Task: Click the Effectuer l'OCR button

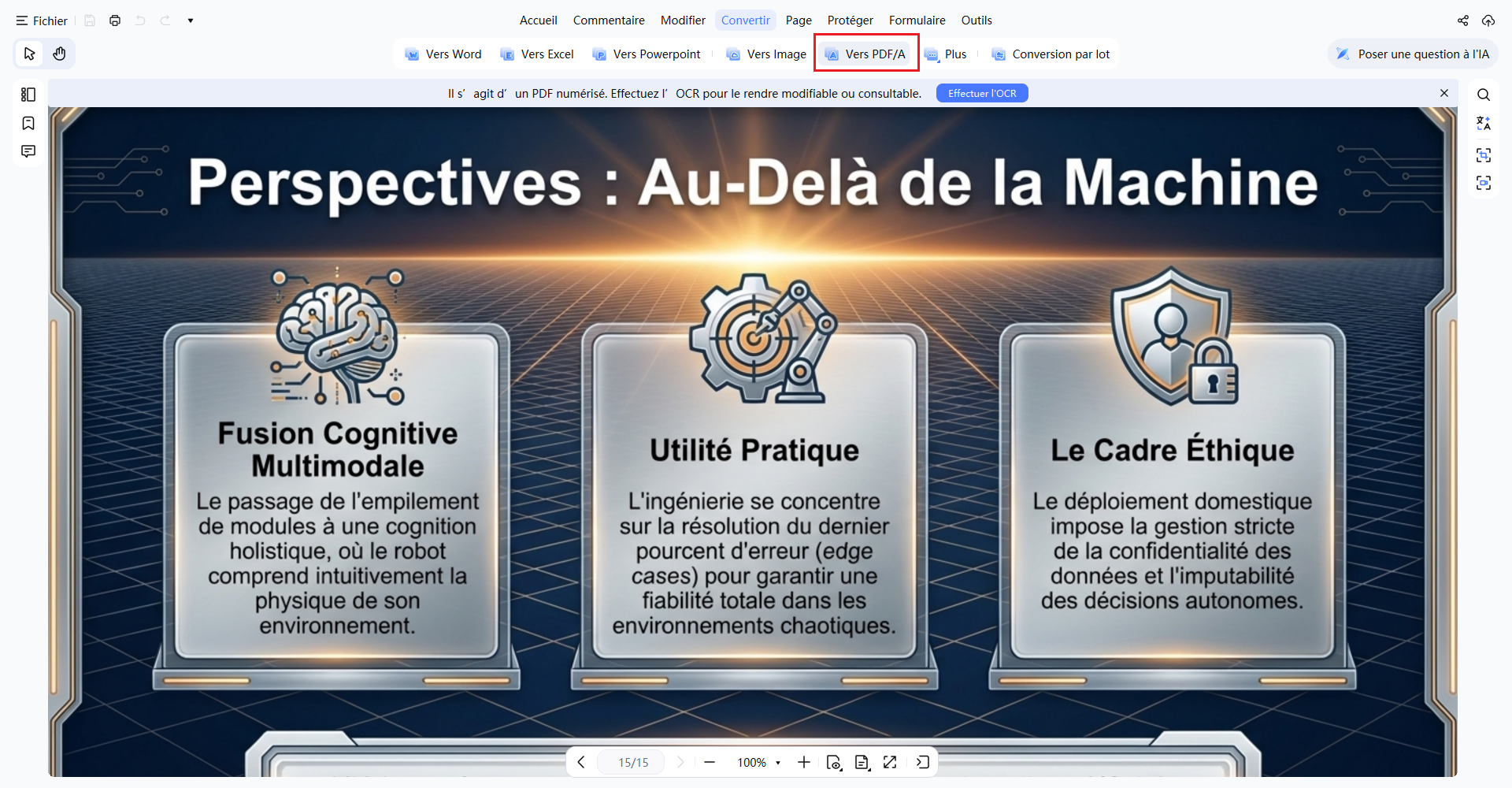Action: point(982,93)
